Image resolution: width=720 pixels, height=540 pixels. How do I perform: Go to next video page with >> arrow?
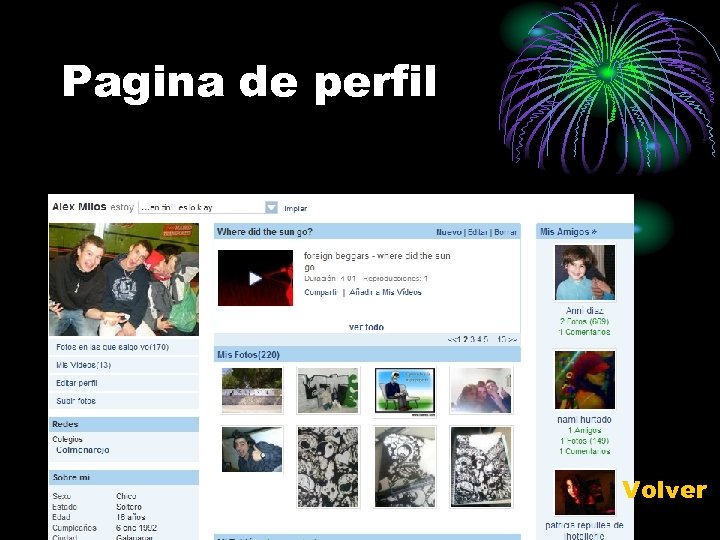tap(513, 339)
